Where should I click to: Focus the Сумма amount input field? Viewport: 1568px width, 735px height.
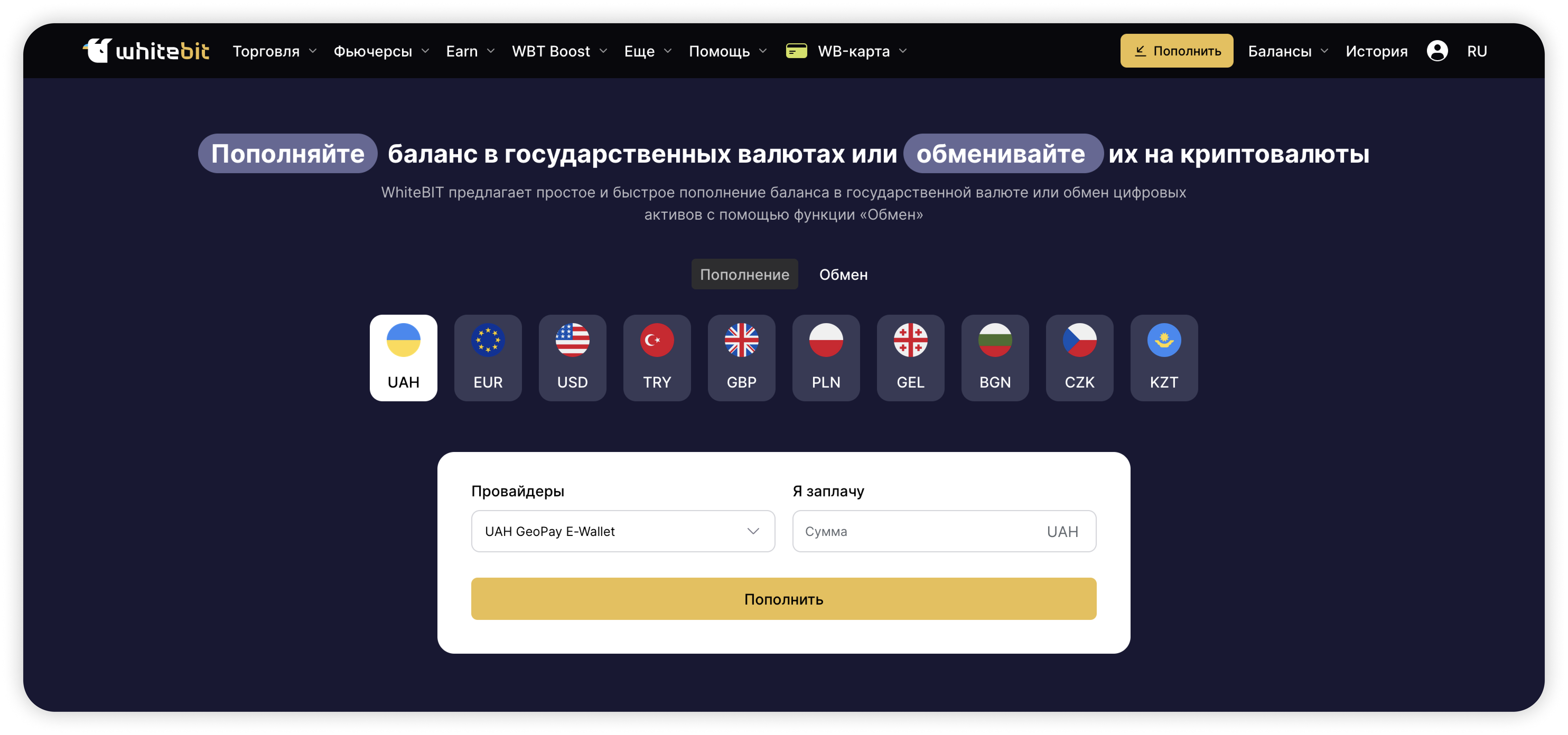[x=944, y=531]
